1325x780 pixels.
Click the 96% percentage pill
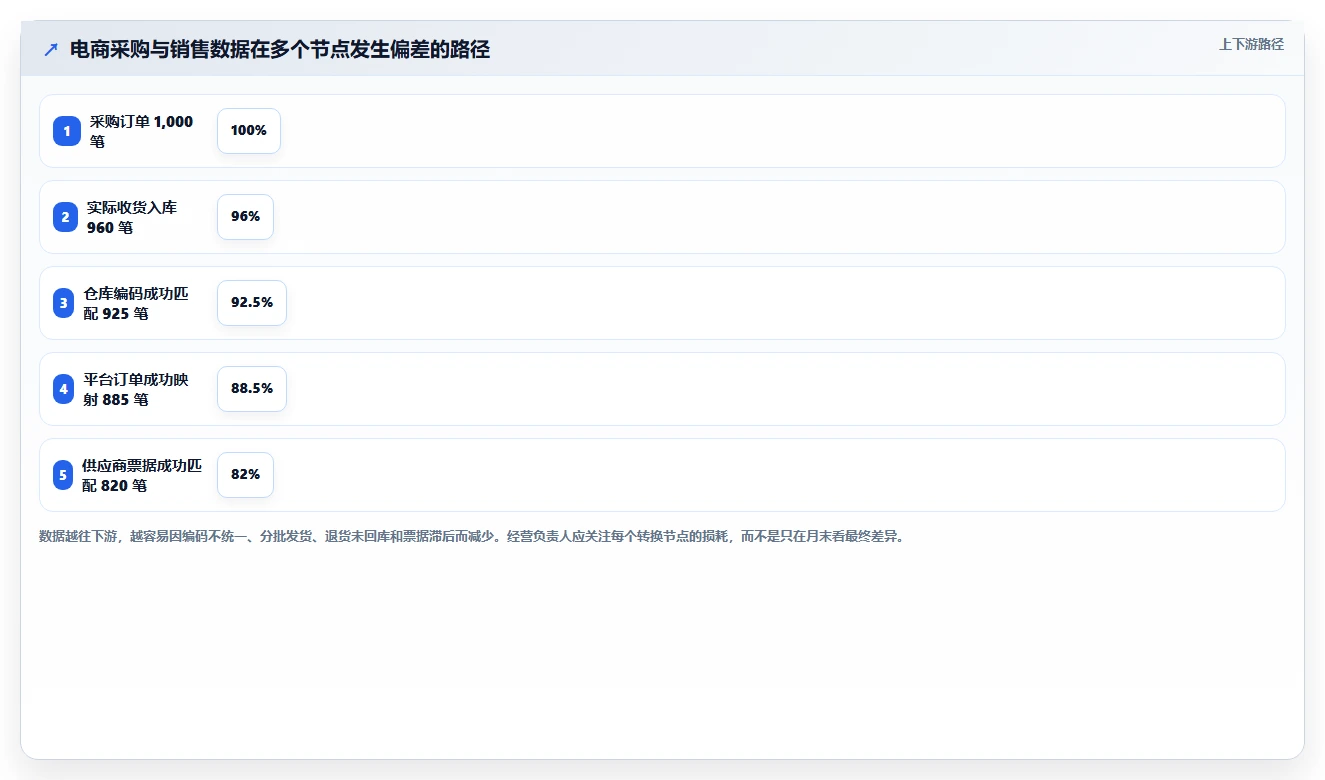point(245,217)
